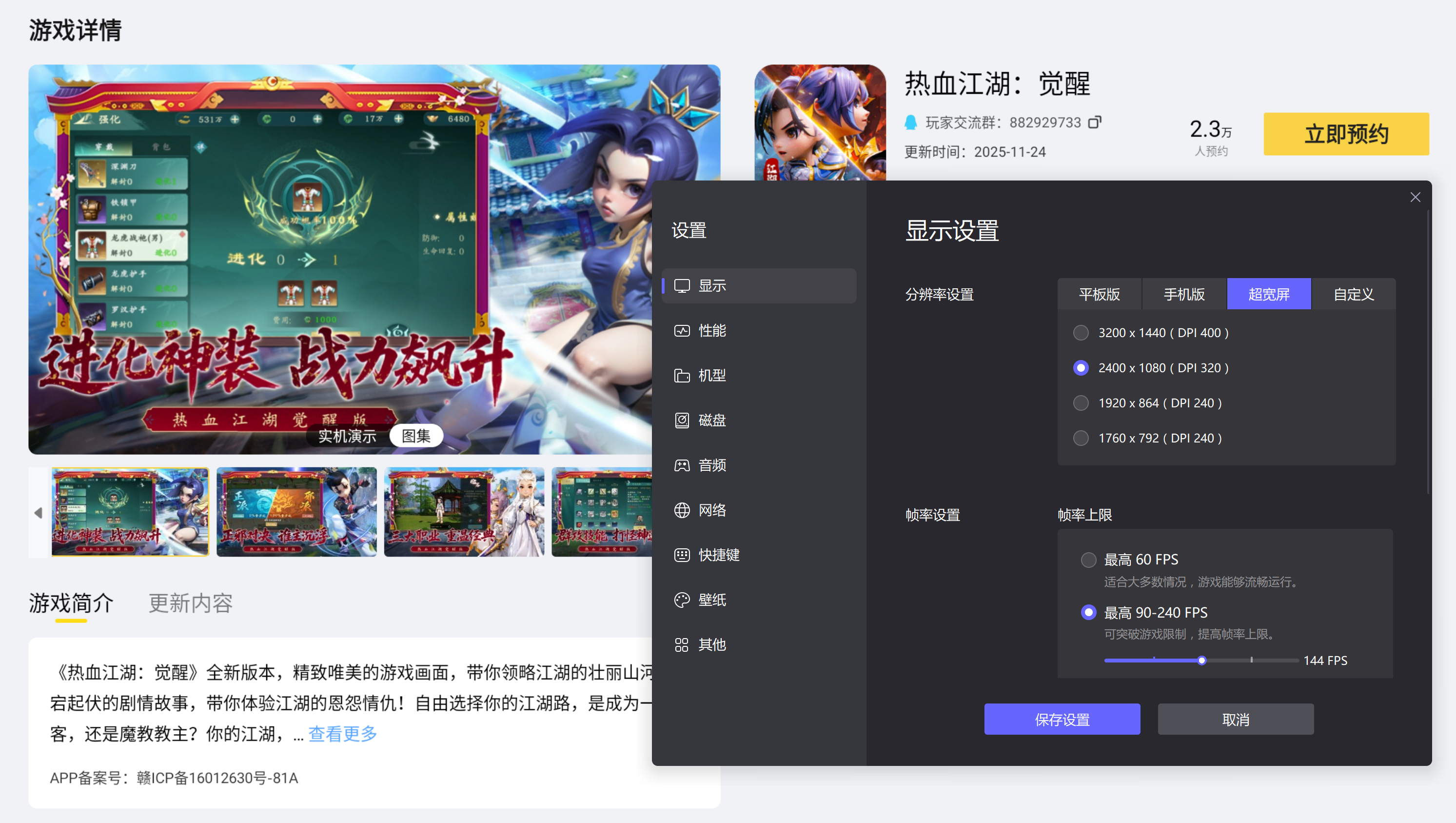Switch resolution preset to 平板版 tab
The height and width of the screenshot is (823, 1456).
[x=1100, y=294]
